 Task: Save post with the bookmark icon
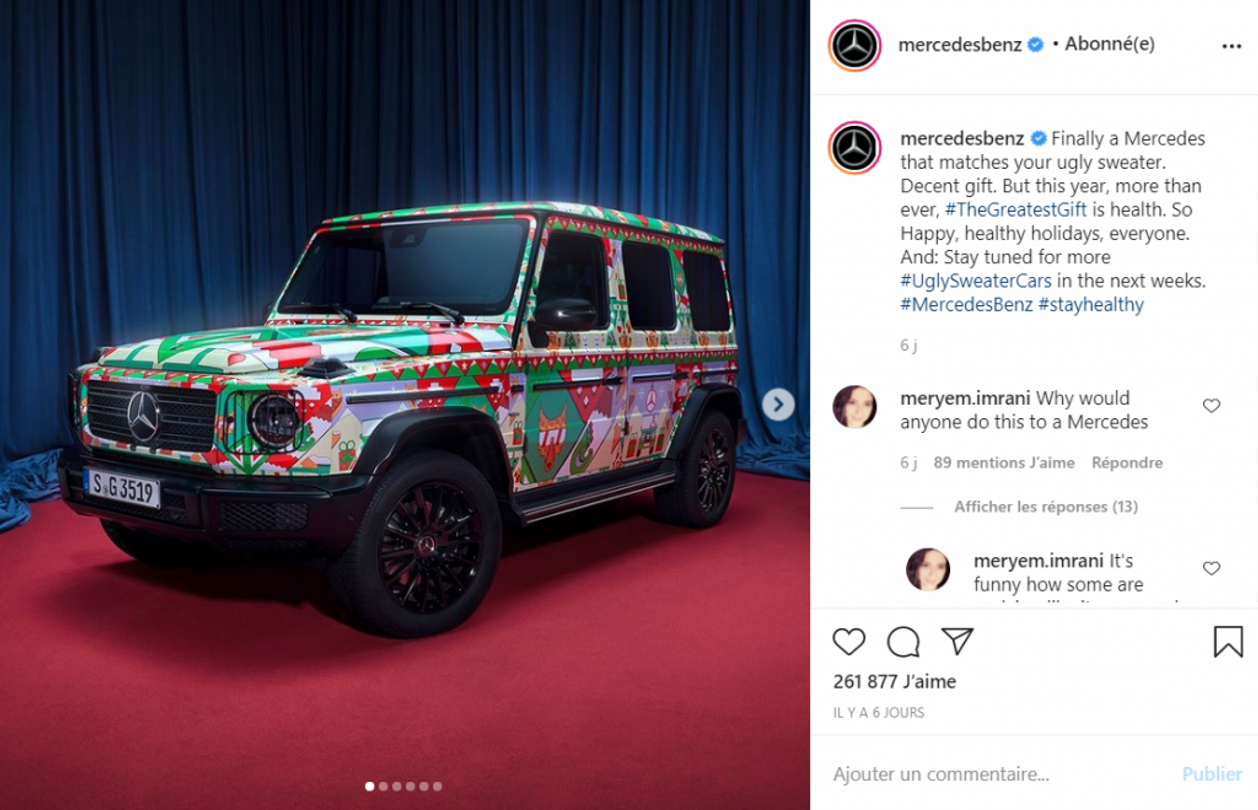point(1228,641)
